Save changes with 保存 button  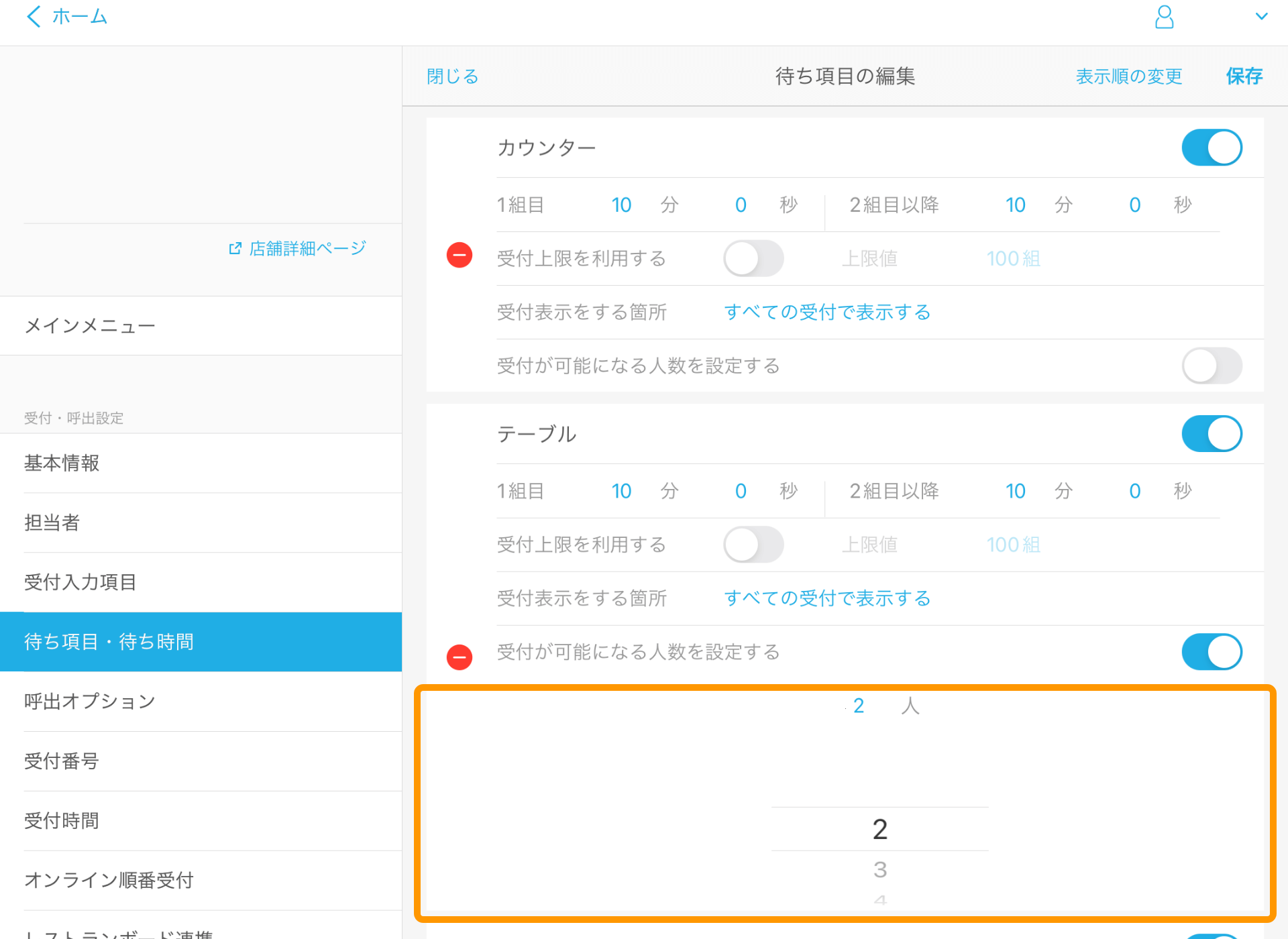(x=1244, y=76)
